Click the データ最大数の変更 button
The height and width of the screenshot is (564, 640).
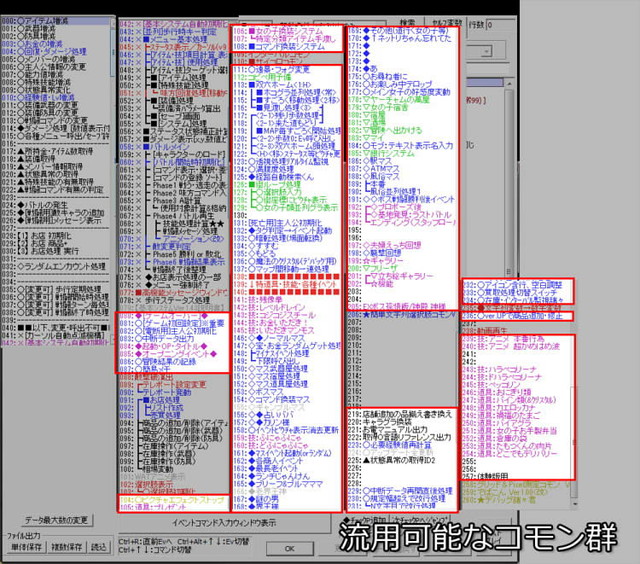[57, 520]
